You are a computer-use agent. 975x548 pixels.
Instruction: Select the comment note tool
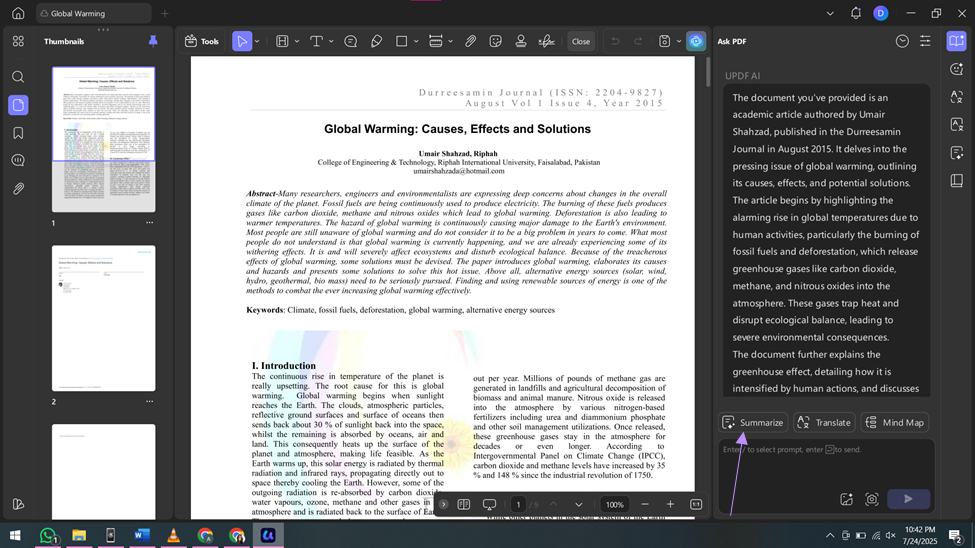[351, 42]
